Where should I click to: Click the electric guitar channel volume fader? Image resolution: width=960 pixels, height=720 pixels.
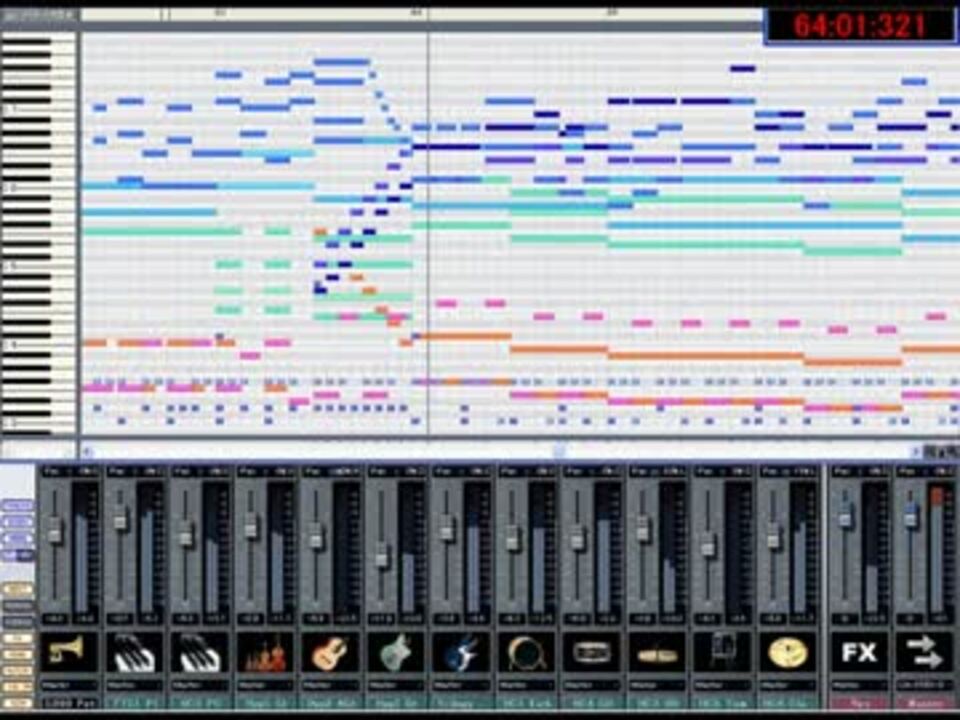[x=381, y=555]
